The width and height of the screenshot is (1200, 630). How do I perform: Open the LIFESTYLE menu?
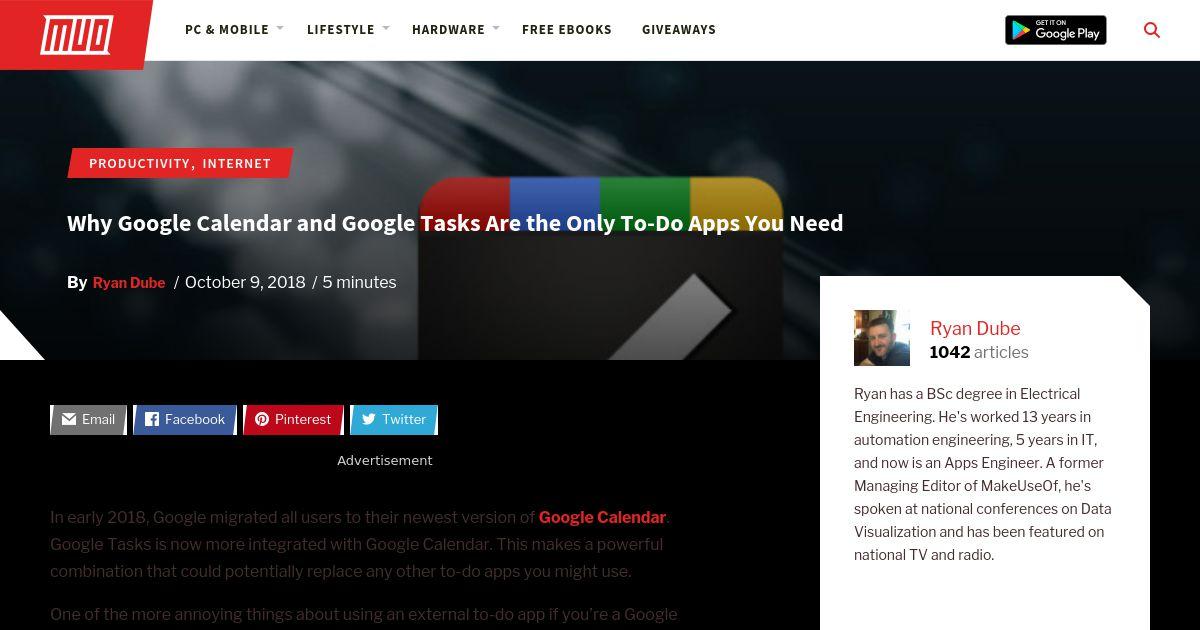pyautogui.click(x=341, y=30)
